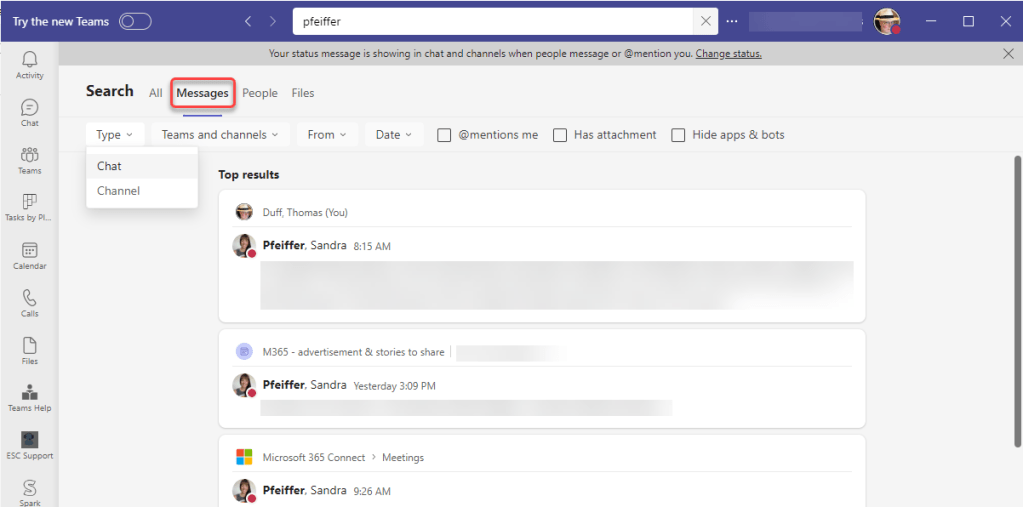Enable the Has attachment filter
The height and width of the screenshot is (507, 1023).
pyautogui.click(x=560, y=135)
